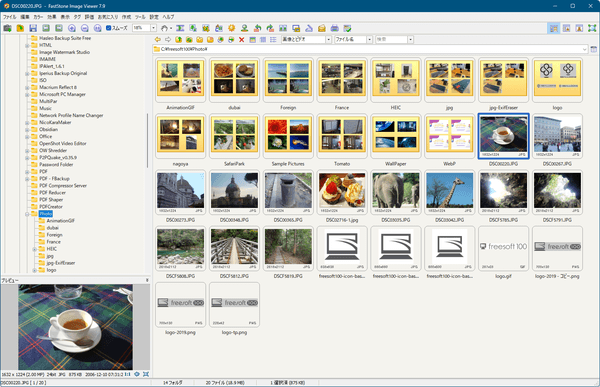Click the zoom in magnifier icon
Image resolution: width=600 pixels, height=387 pixels.
(72, 28)
